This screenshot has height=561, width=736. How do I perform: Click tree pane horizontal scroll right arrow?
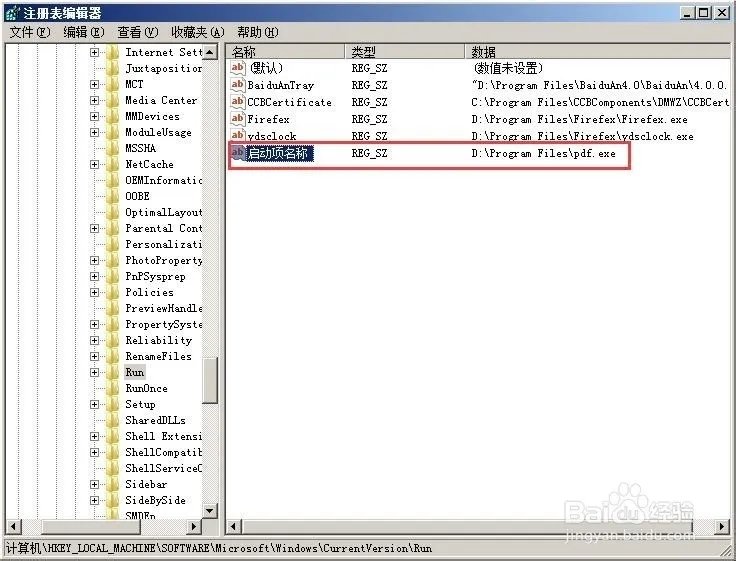194,526
